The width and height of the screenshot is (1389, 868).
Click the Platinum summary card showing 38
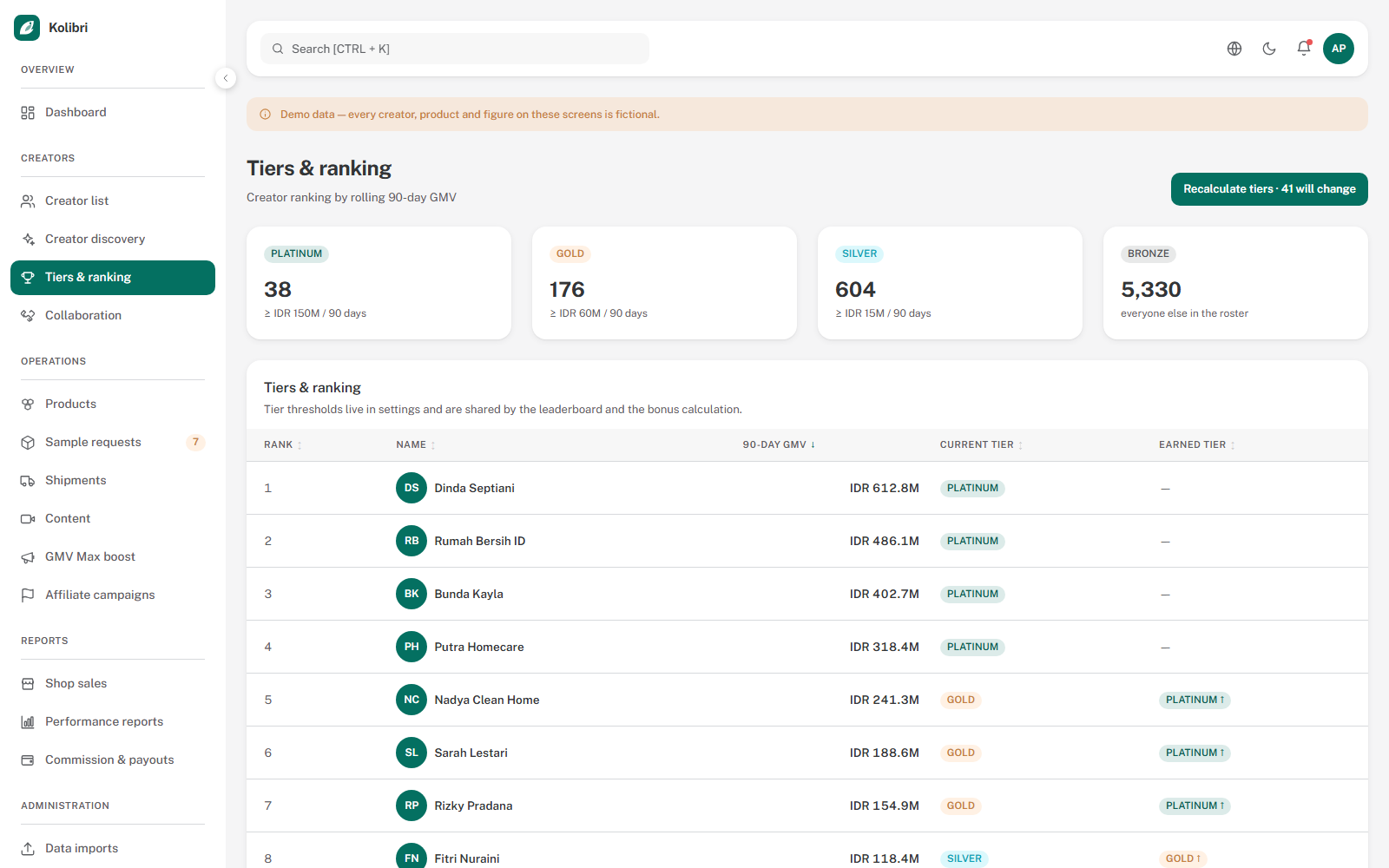[379, 283]
